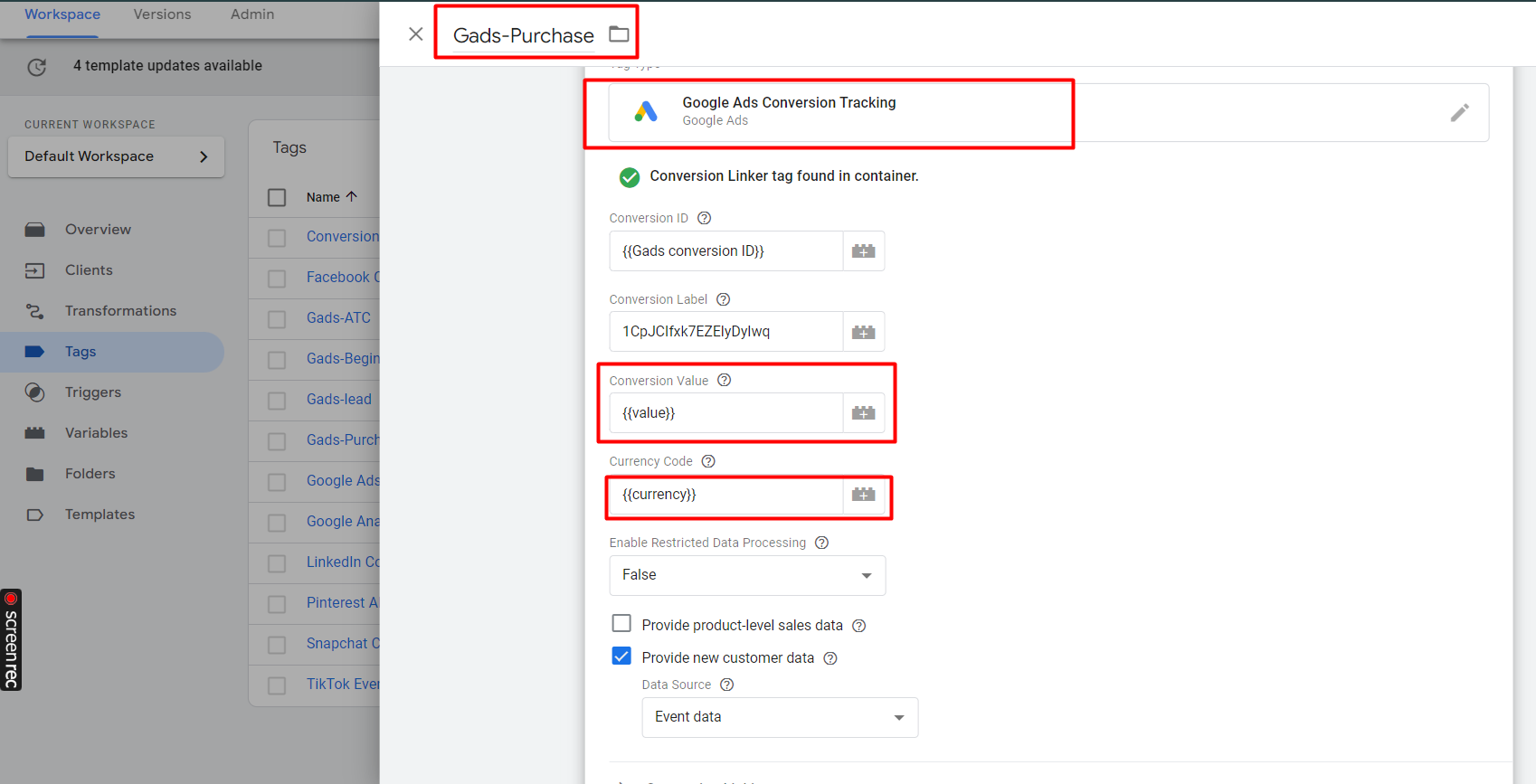Click the Overview sidebar icon
Screen dimensions: 1536x784
[x=35, y=230]
